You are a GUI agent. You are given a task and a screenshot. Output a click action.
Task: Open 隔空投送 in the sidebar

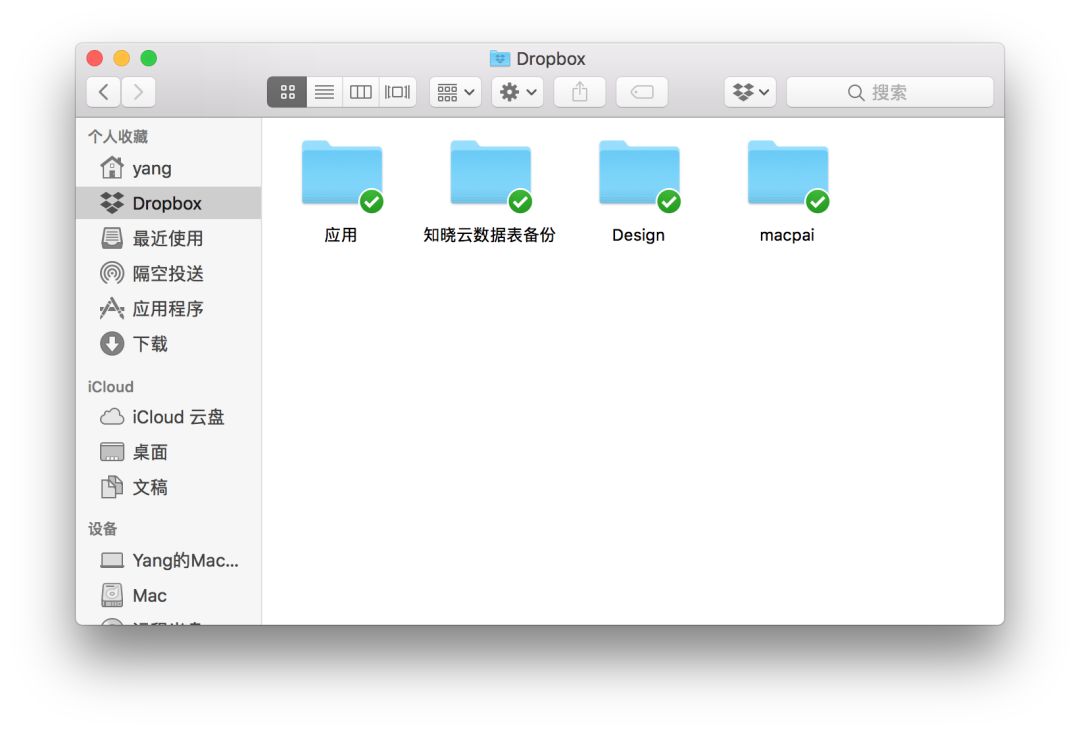point(167,273)
